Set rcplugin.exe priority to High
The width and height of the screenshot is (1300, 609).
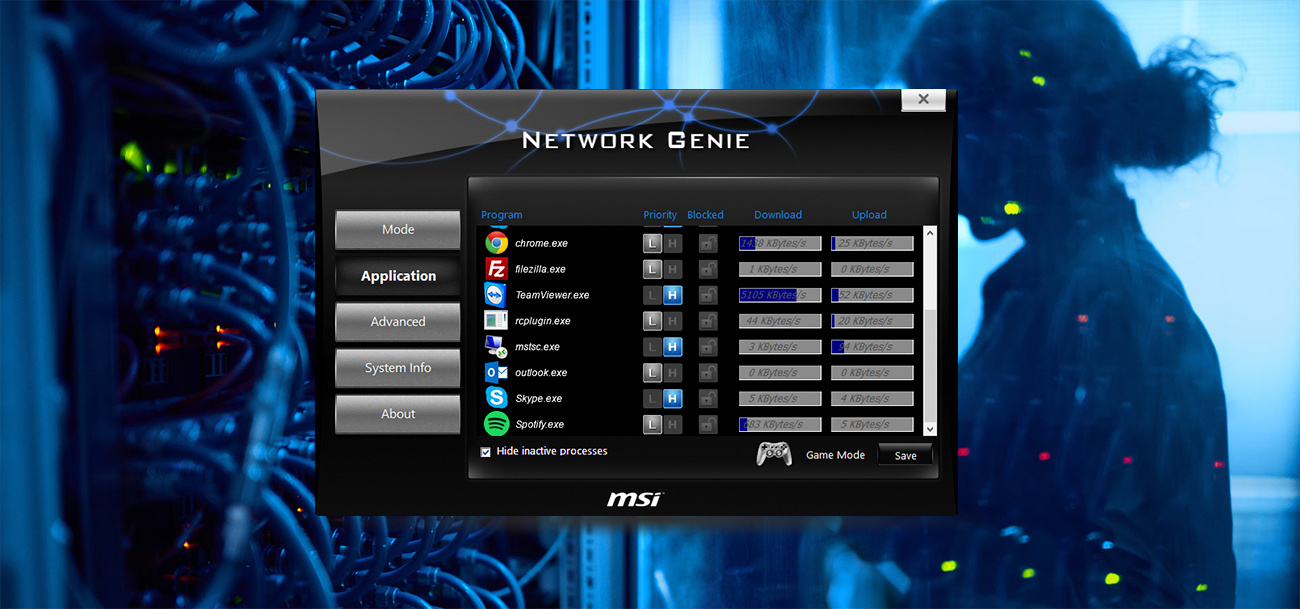point(673,321)
